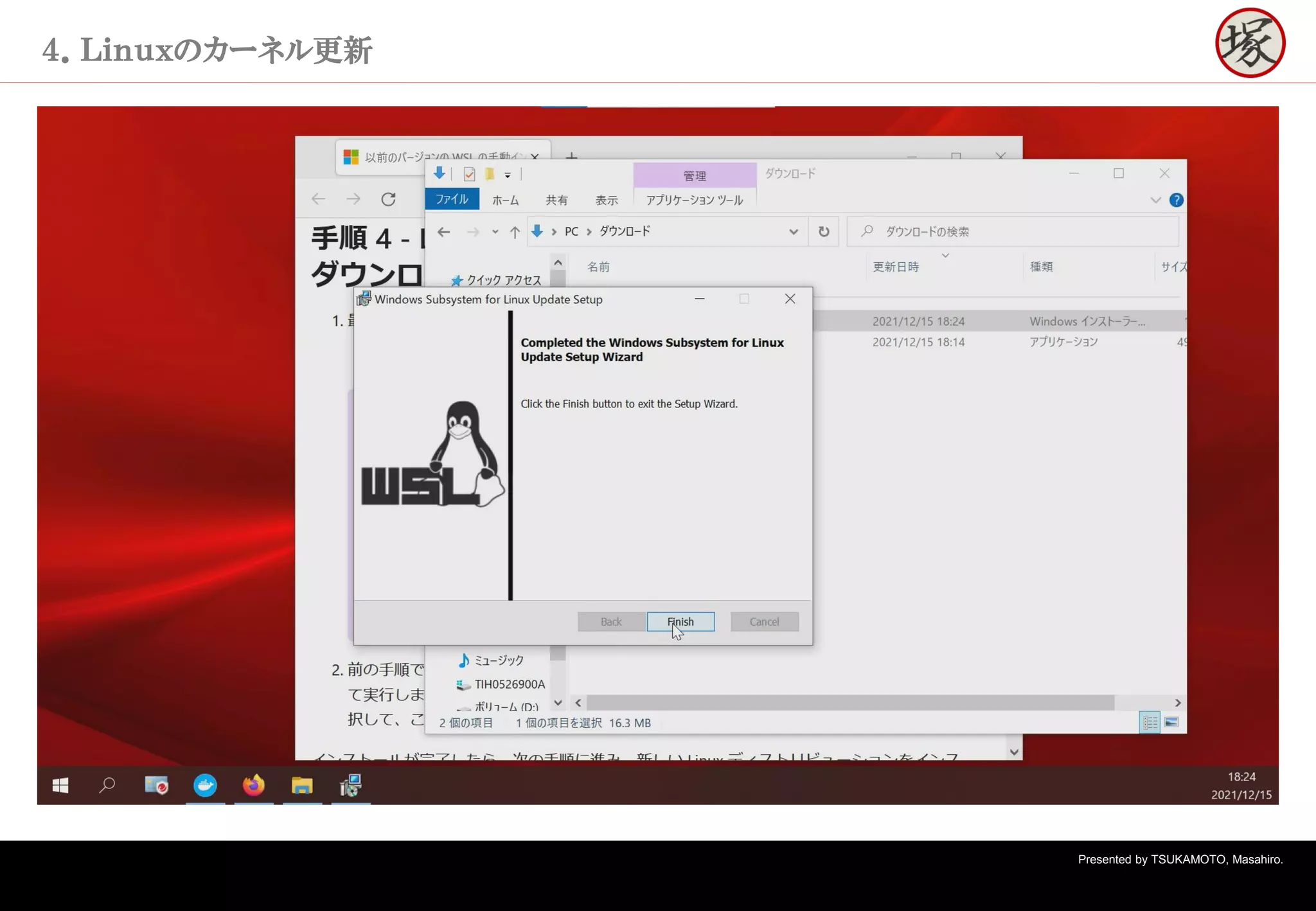1316x911 pixels.
Task: Click the Cancel button in the setup wizard
Action: click(x=764, y=621)
